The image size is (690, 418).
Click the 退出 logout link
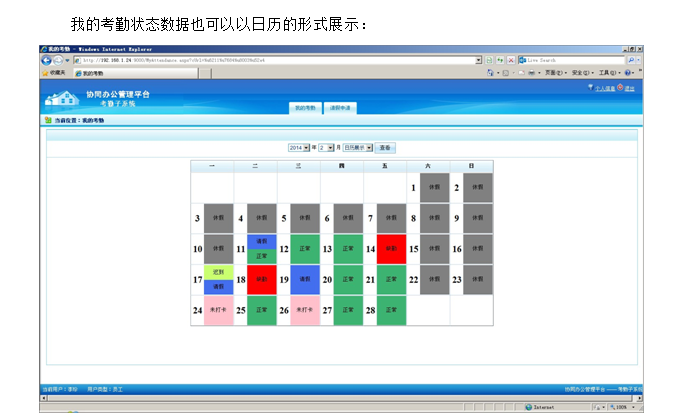point(629,88)
